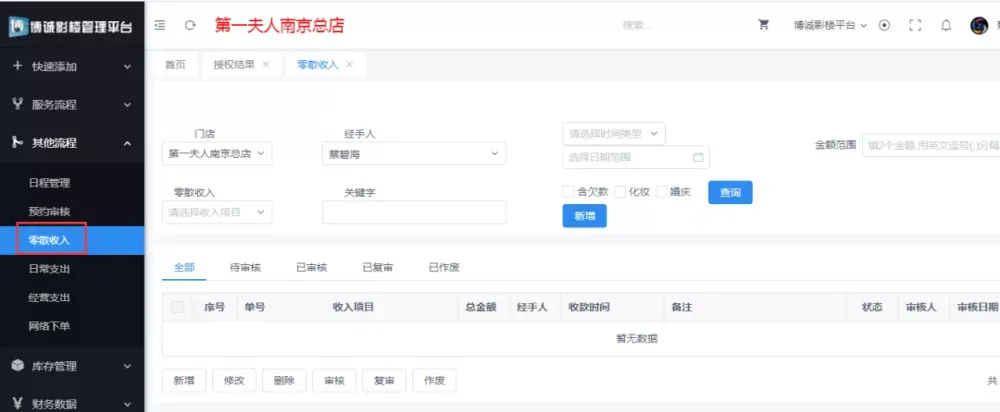Open the shopping cart icon

point(764,25)
